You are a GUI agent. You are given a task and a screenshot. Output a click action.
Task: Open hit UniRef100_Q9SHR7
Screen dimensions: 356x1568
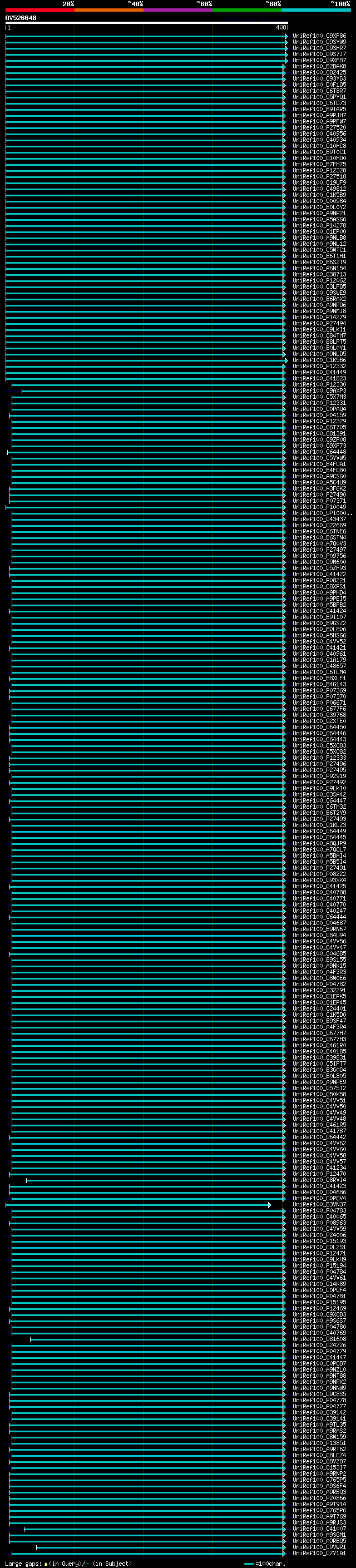click(x=319, y=48)
